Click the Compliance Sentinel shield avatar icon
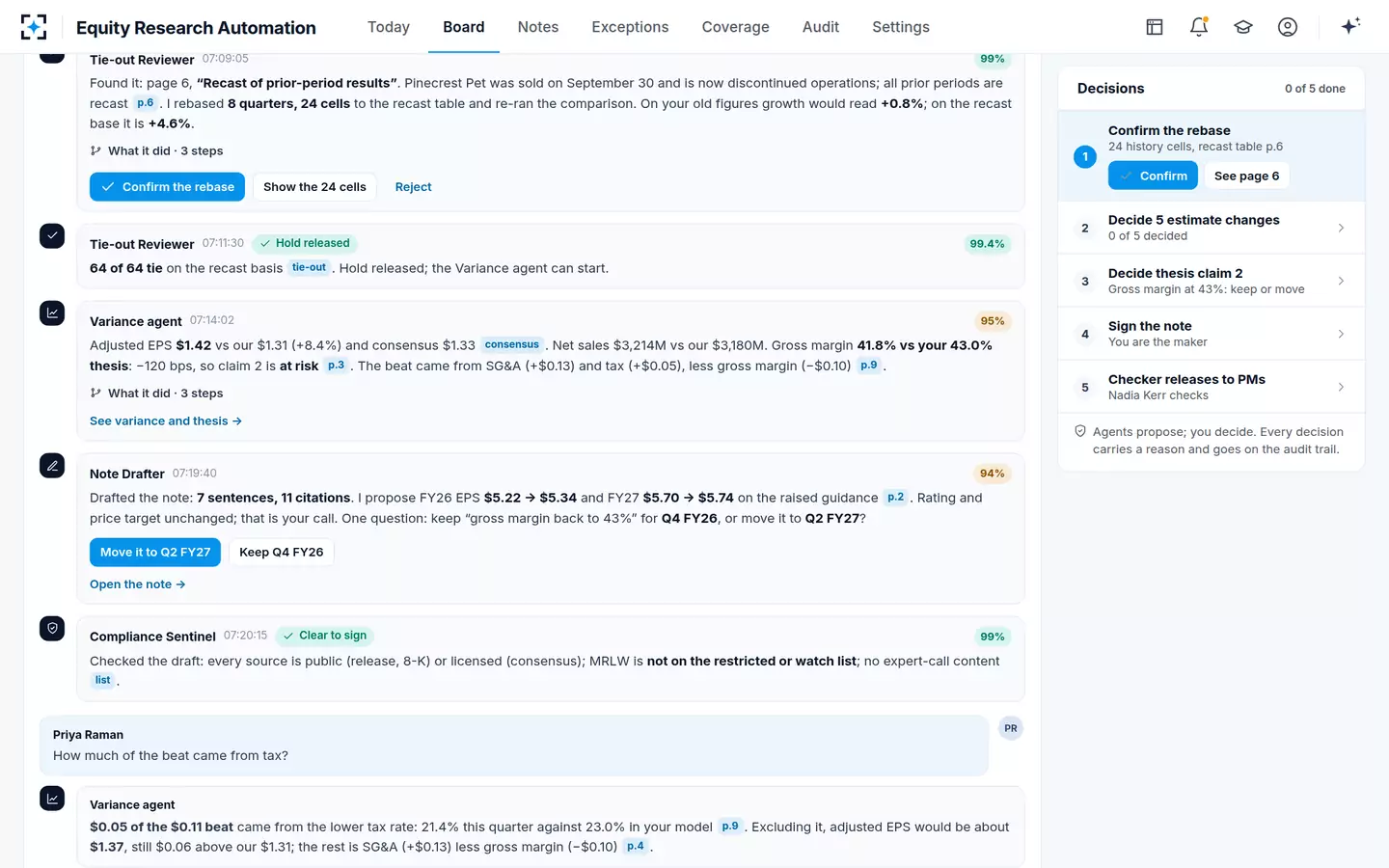 click(52, 629)
